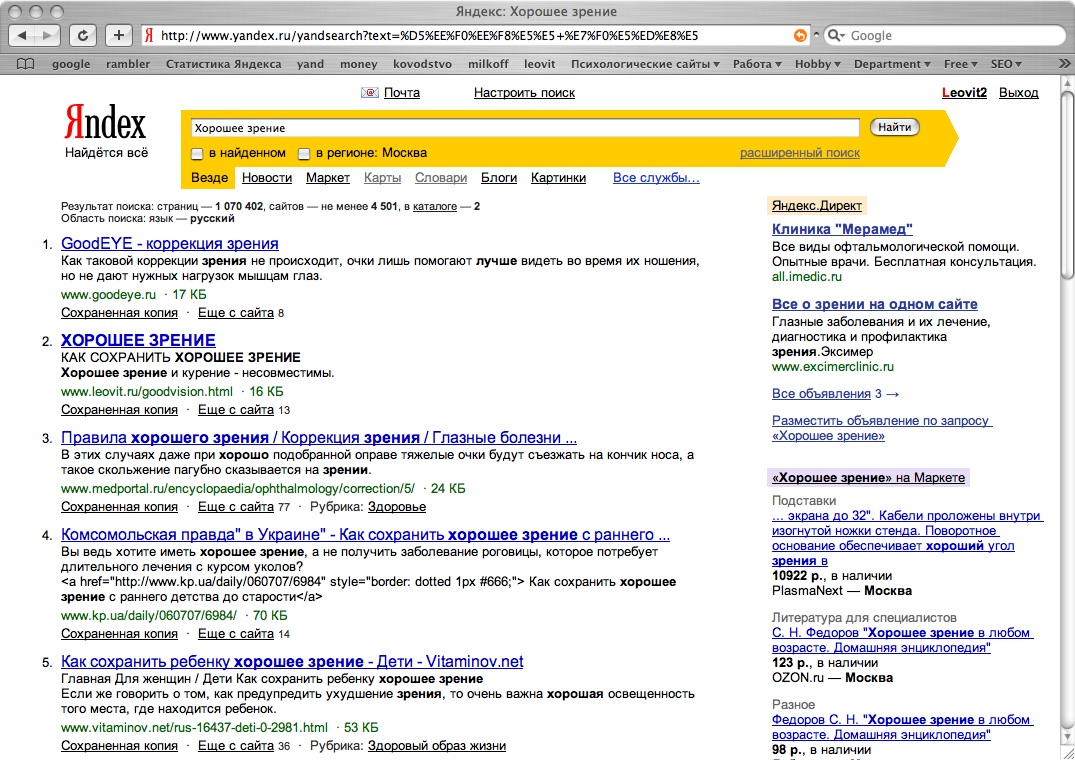The height and width of the screenshot is (760, 1075).
Task: Open the Vitaminov.net result title
Action: [x=292, y=661]
